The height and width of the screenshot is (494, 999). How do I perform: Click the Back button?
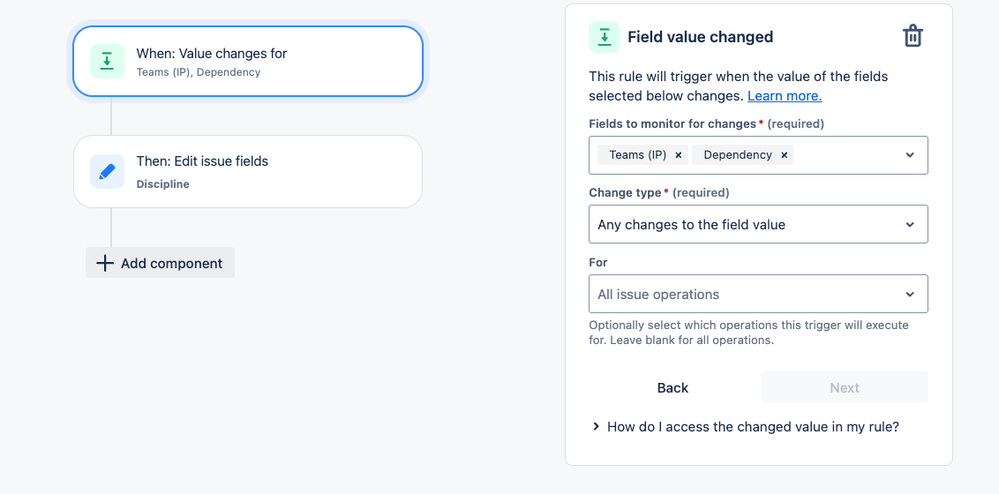click(673, 388)
